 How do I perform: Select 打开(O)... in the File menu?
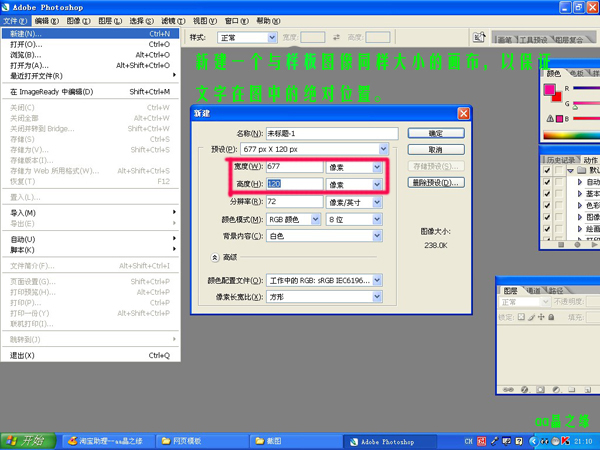(x=90, y=44)
